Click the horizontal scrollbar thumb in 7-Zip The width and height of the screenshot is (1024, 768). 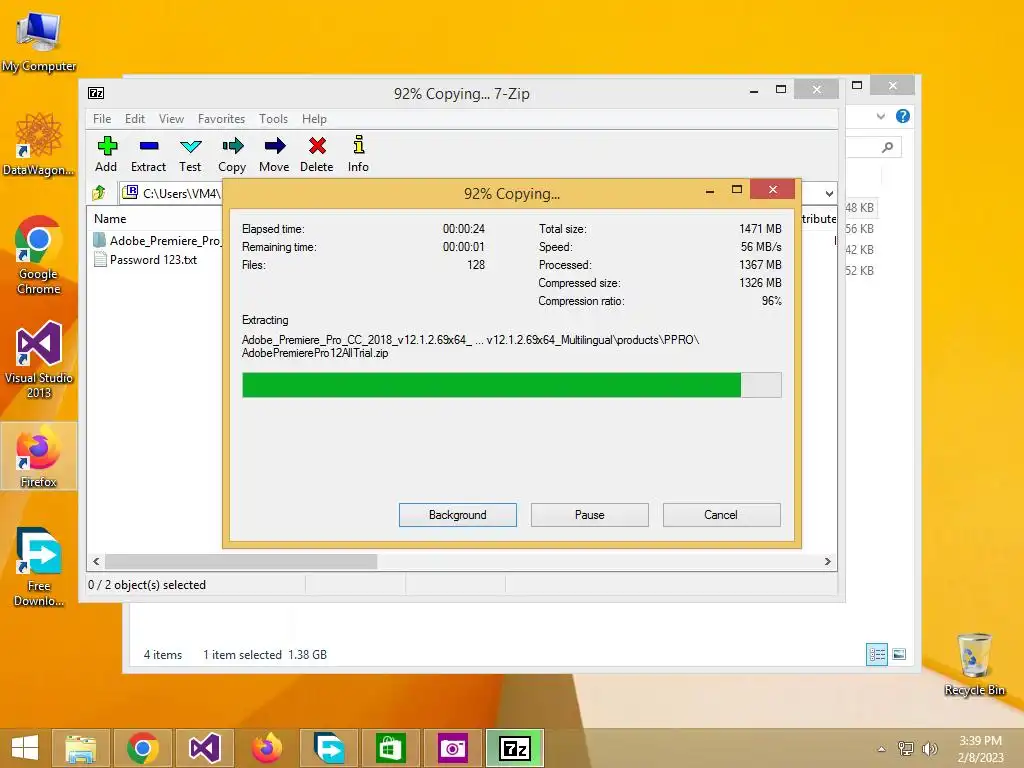click(241, 562)
